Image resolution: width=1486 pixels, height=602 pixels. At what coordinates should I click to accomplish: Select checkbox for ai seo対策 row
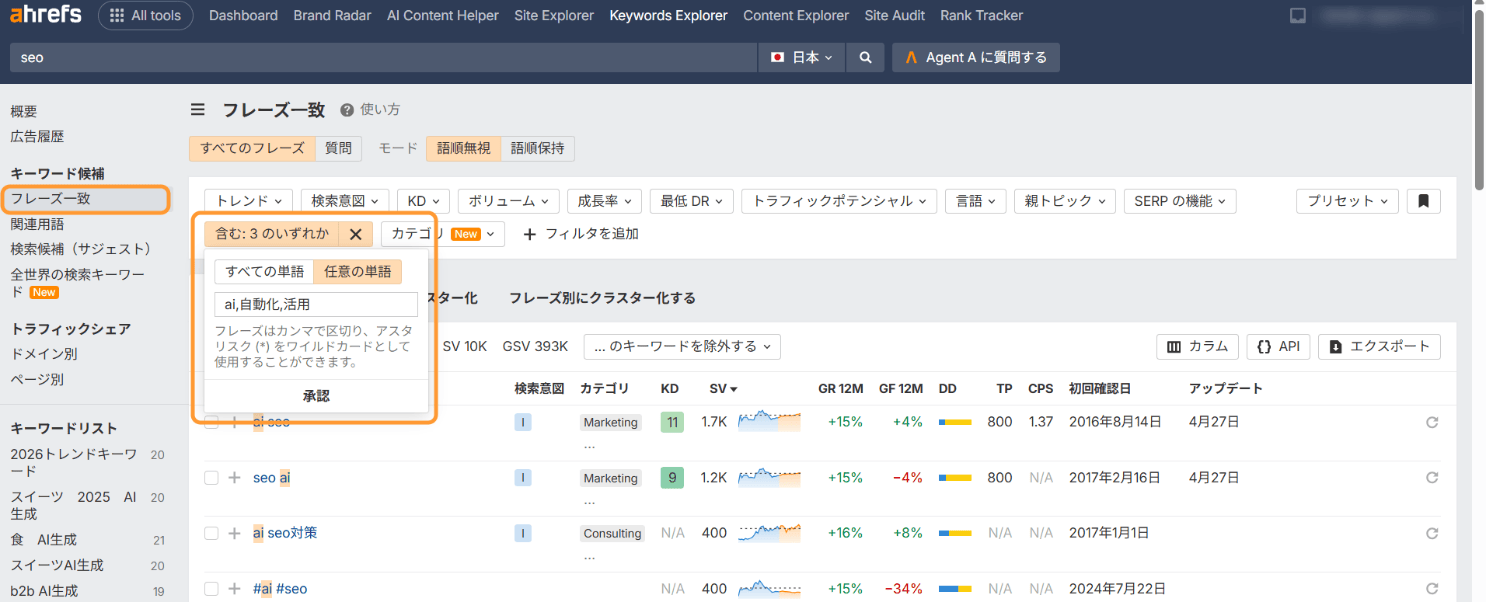(x=211, y=533)
